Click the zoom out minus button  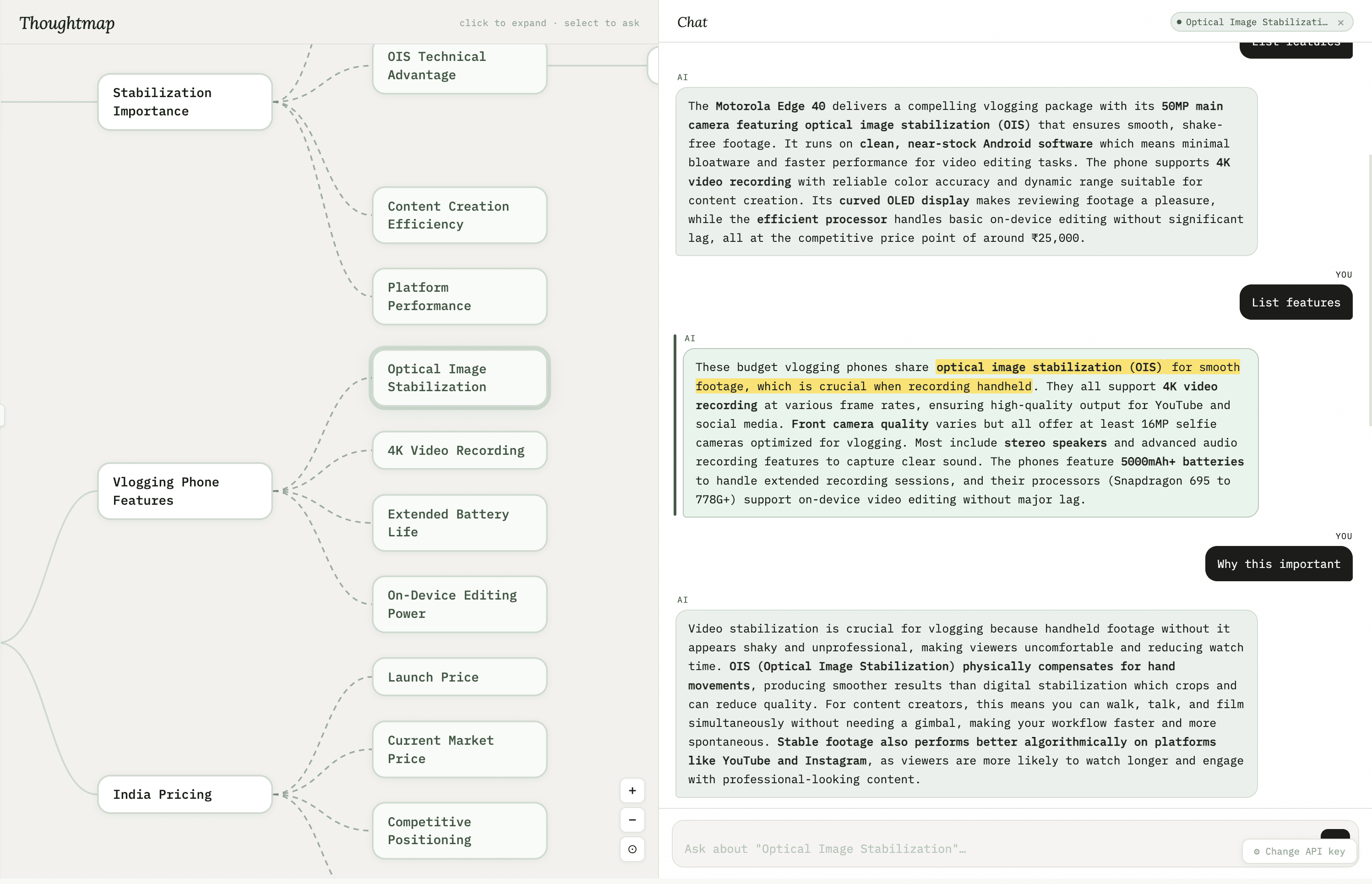tap(632, 820)
